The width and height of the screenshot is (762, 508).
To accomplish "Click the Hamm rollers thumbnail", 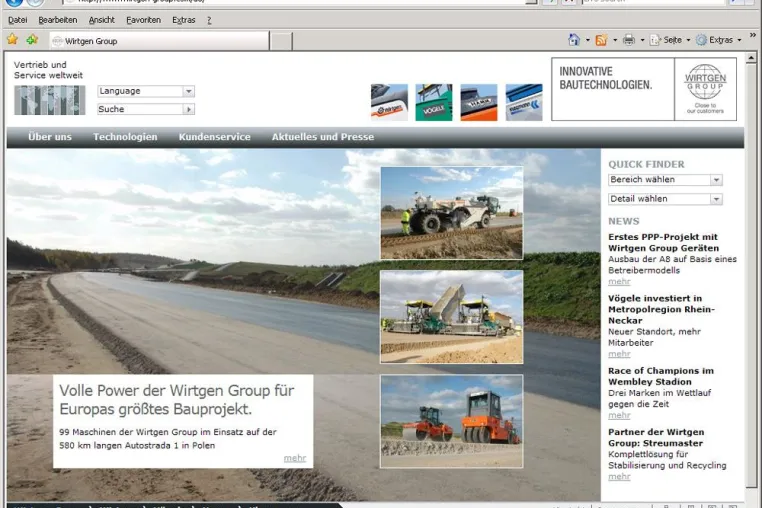I will point(451,421).
